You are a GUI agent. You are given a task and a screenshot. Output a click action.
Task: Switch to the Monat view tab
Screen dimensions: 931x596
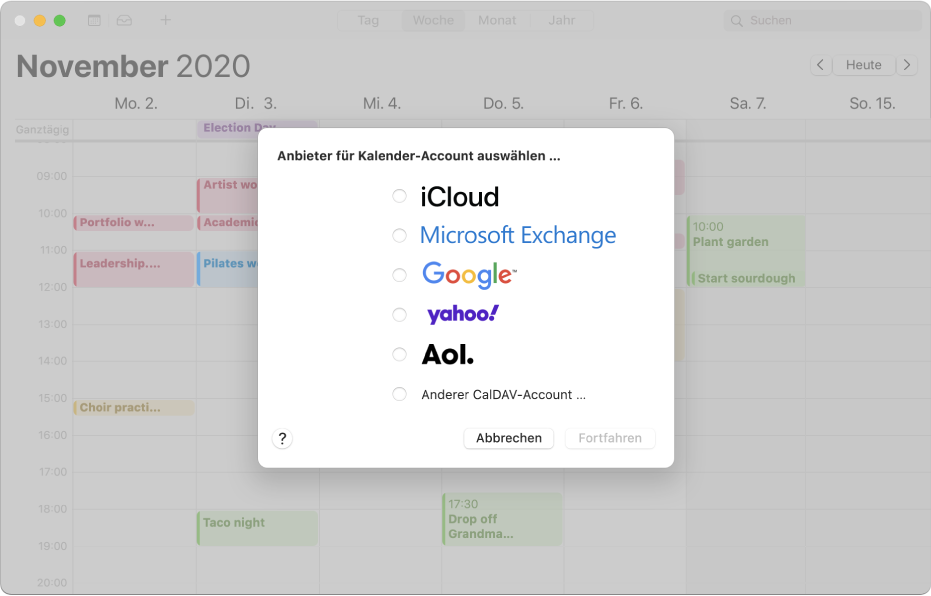[x=497, y=20]
